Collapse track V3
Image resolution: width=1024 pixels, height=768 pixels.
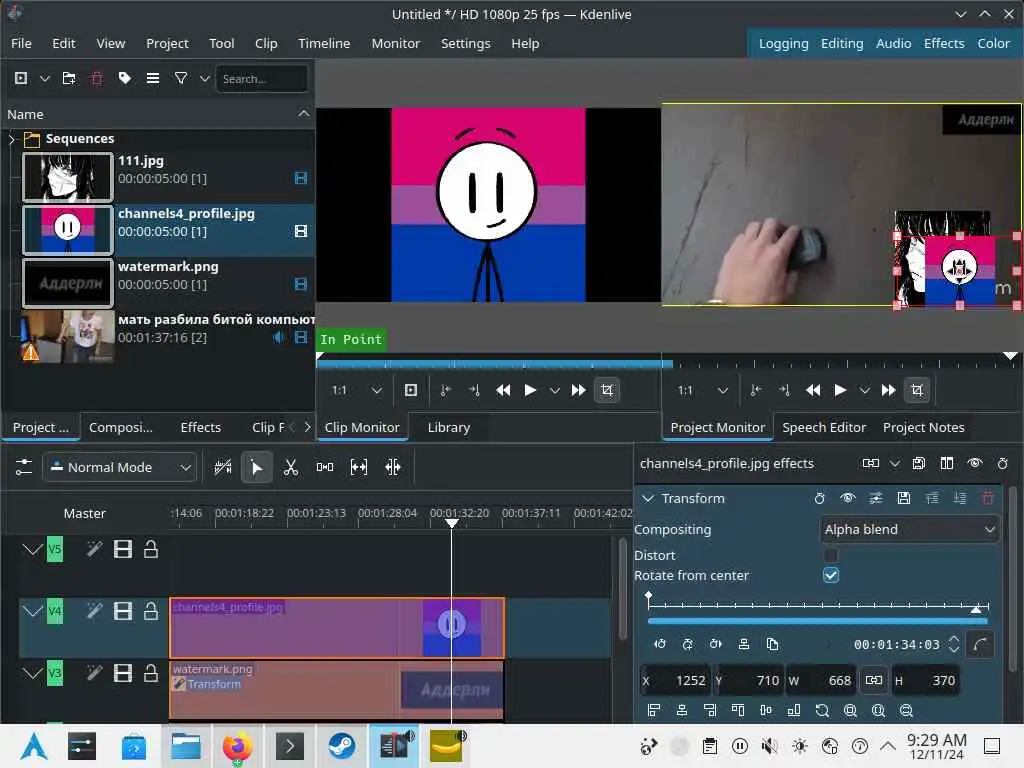(32, 673)
